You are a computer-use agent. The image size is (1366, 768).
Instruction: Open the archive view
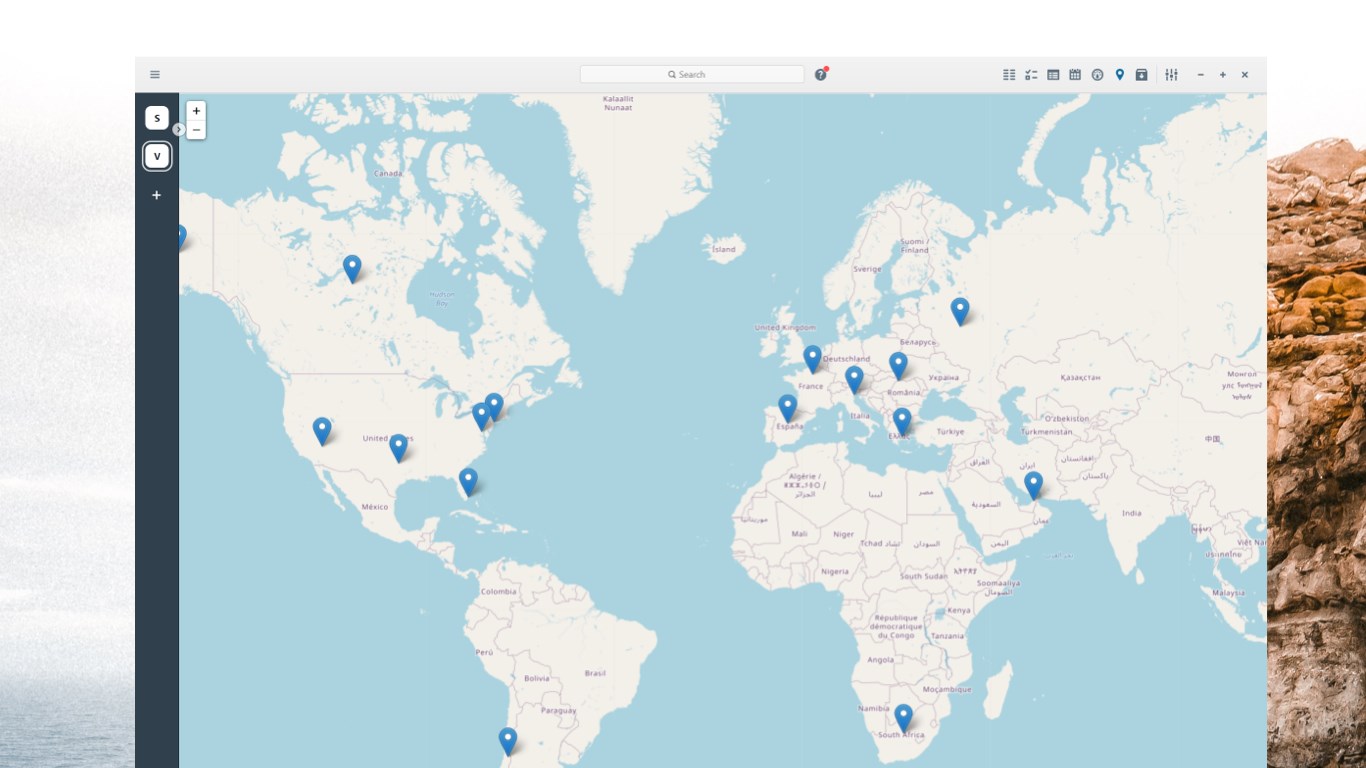tap(1141, 75)
